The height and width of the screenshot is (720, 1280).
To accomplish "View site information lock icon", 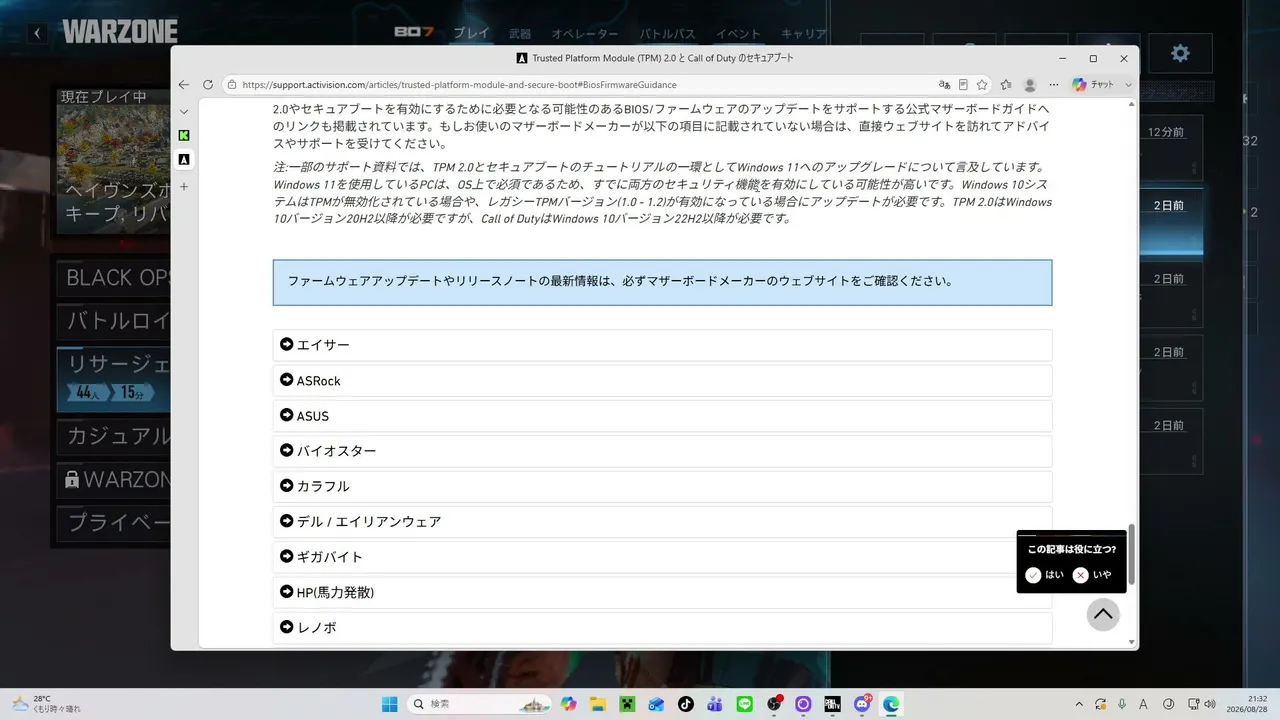I will tap(232, 85).
